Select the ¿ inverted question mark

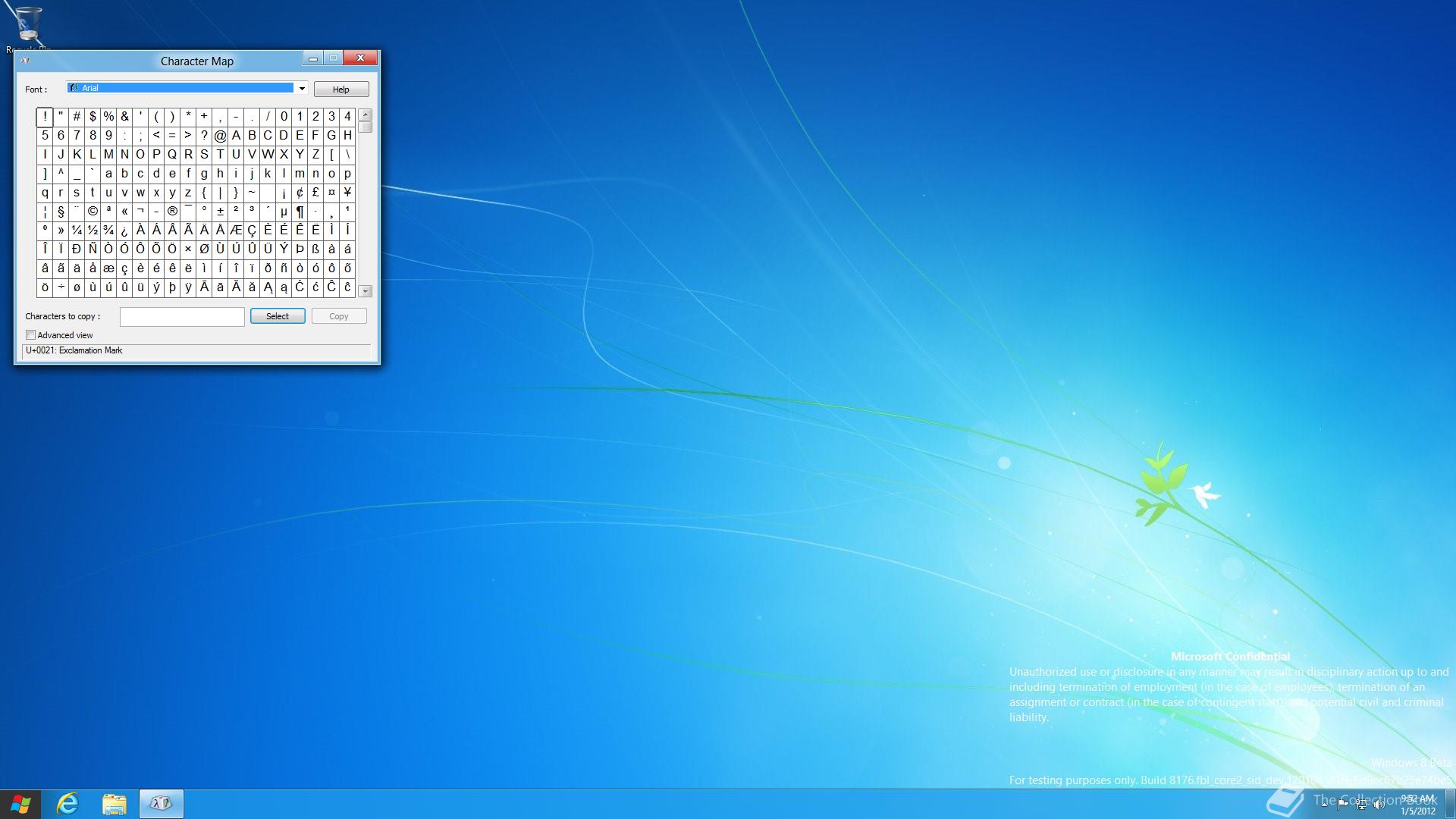tap(124, 231)
